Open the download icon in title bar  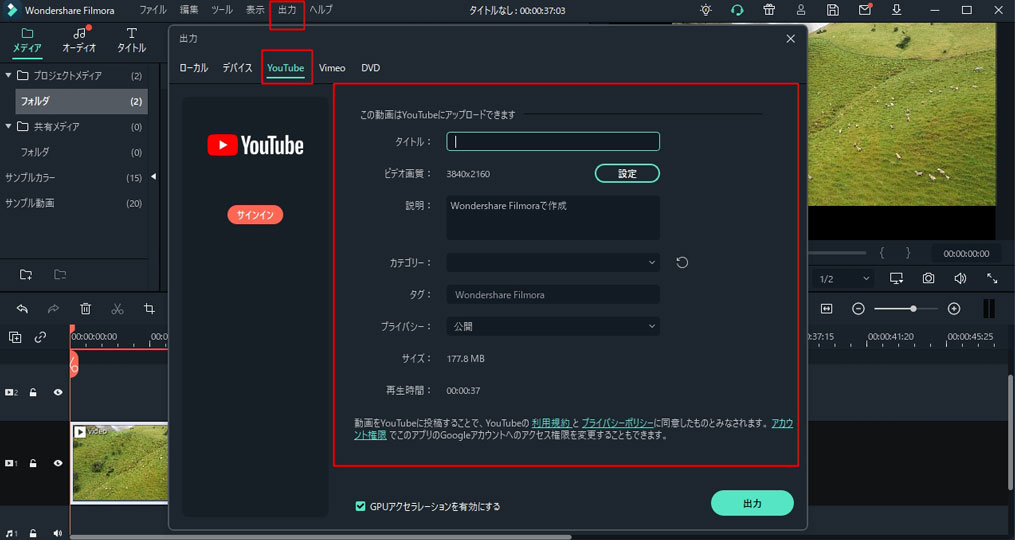[897, 10]
